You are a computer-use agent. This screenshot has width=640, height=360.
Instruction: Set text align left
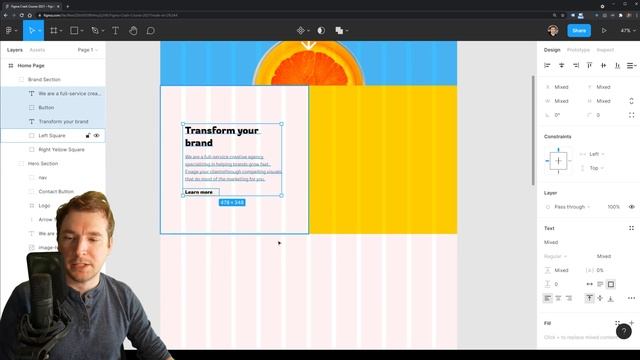(x=547, y=298)
